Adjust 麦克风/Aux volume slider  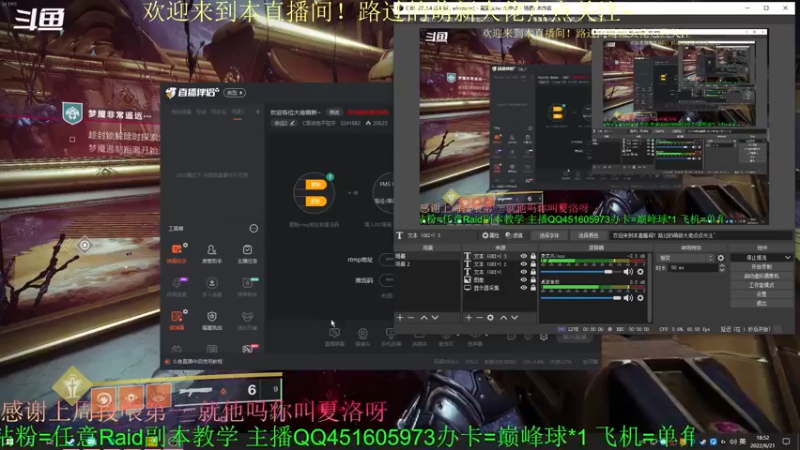(581, 272)
